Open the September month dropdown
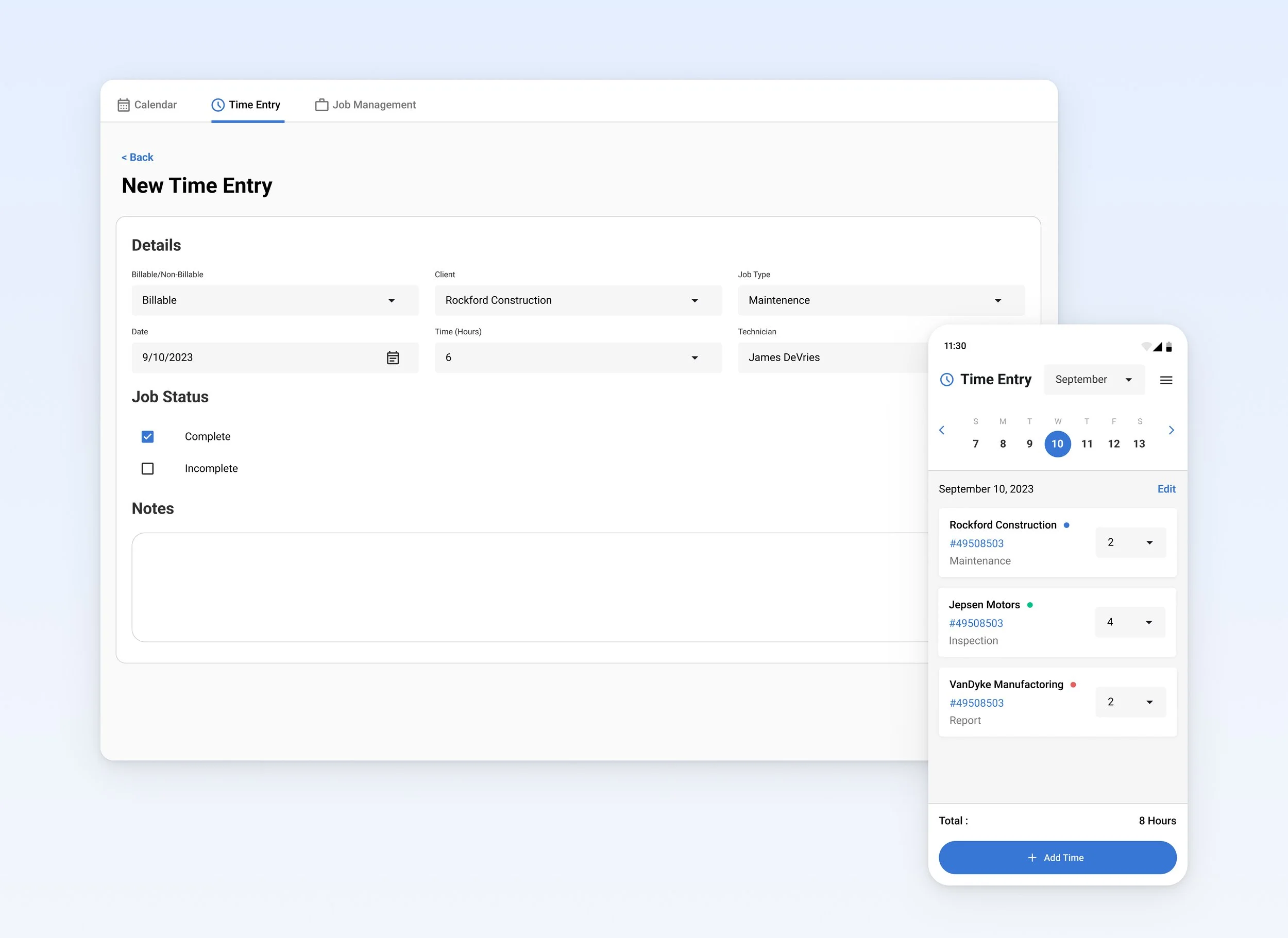 point(1093,379)
